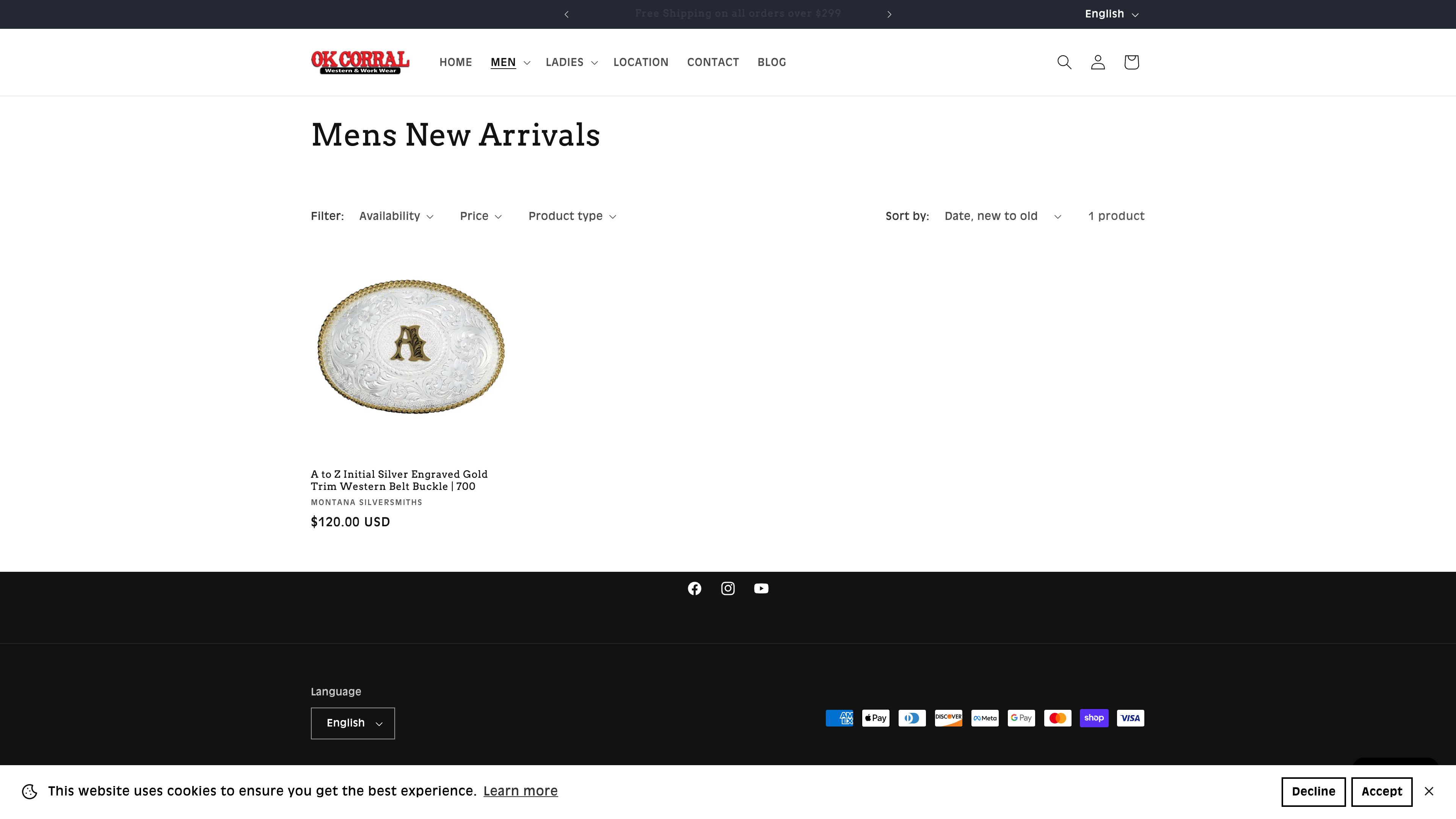Viewport: 1456px width, 819px height.
Task: Expand the Availability filter
Action: tap(395, 216)
